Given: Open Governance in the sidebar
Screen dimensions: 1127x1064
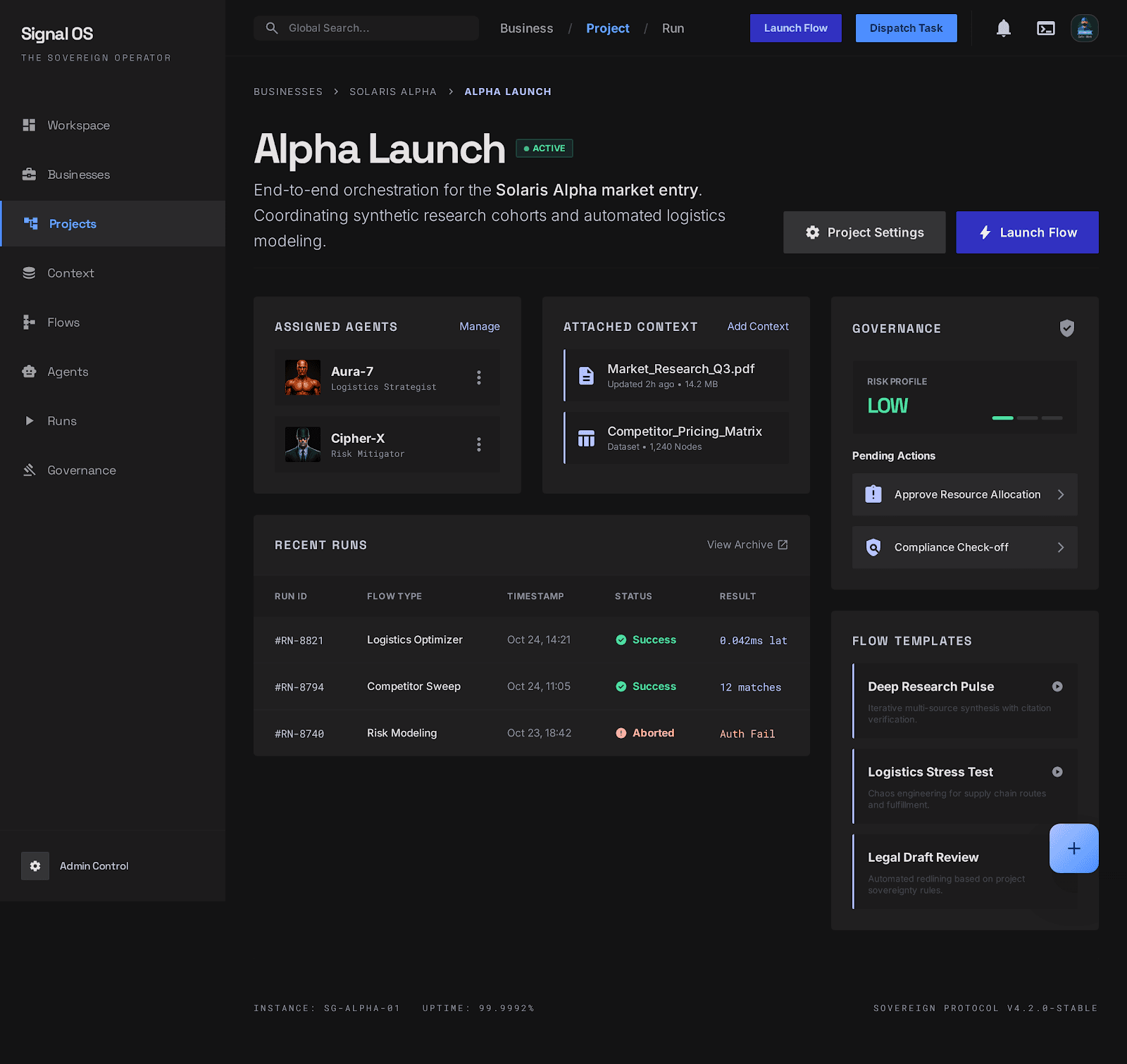Looking at the screenshot, I should coord(113,470).
